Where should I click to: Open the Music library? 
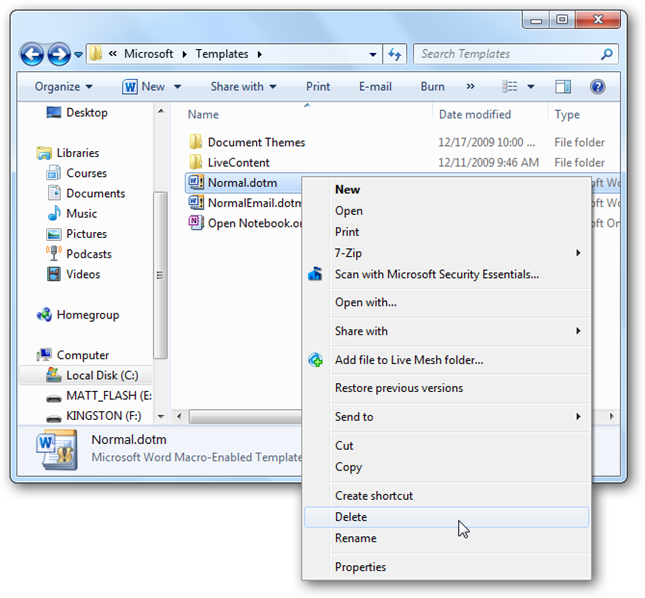72,213
